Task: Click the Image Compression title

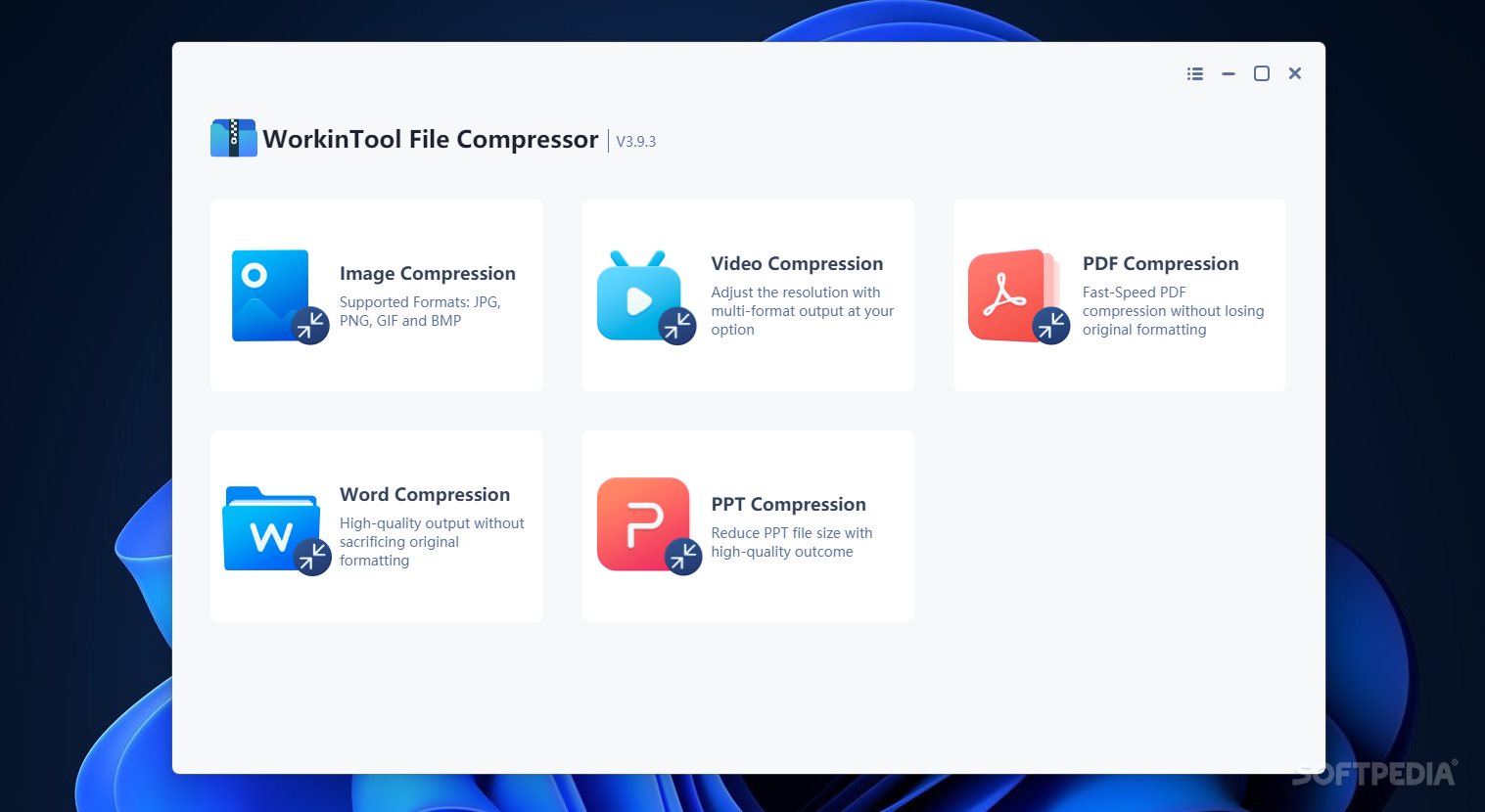Action: click(x=427, y=274)
